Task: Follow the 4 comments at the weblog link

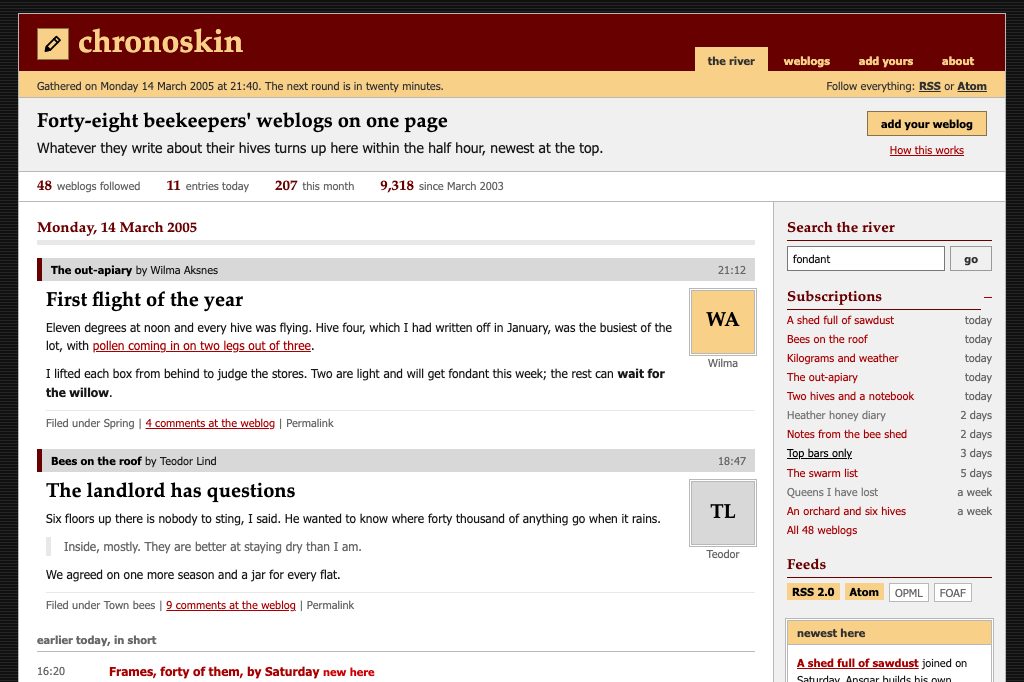Action: [x=210, y=423]
